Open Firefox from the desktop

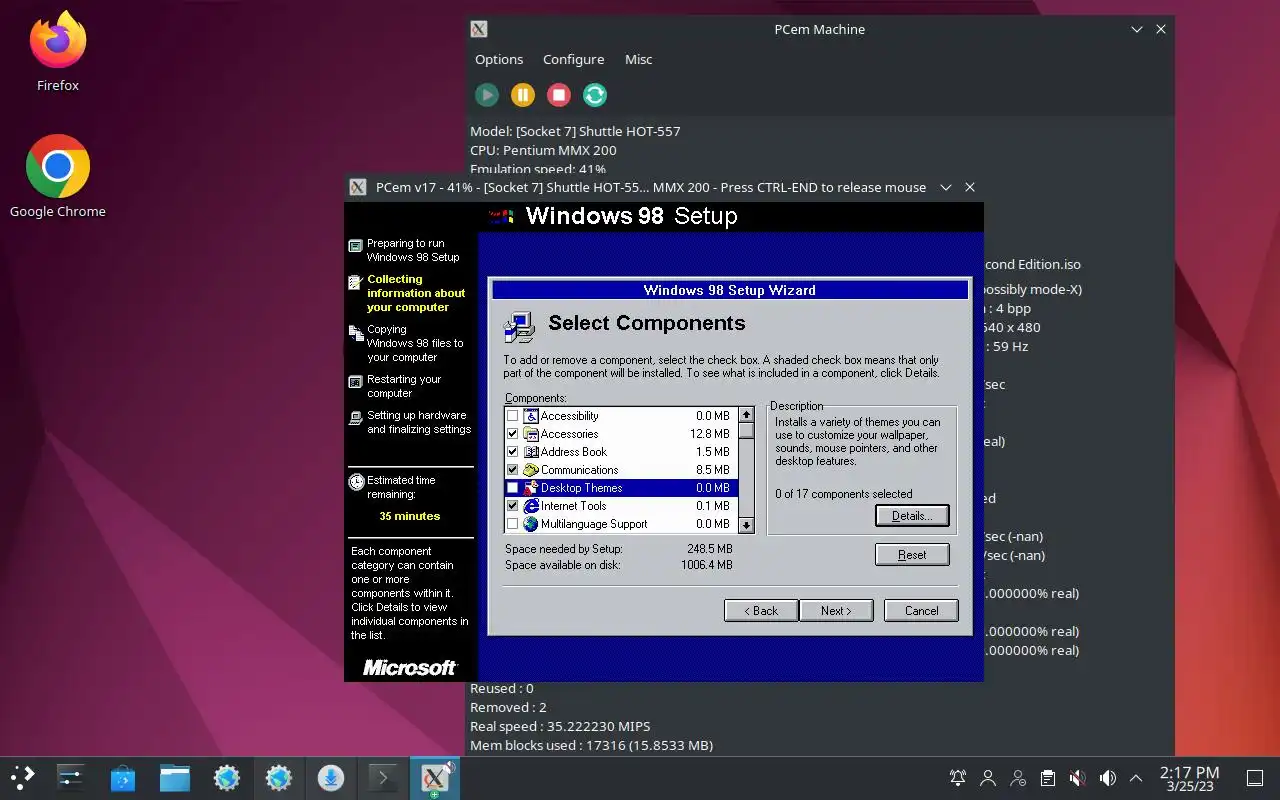[x=57, y=52]
